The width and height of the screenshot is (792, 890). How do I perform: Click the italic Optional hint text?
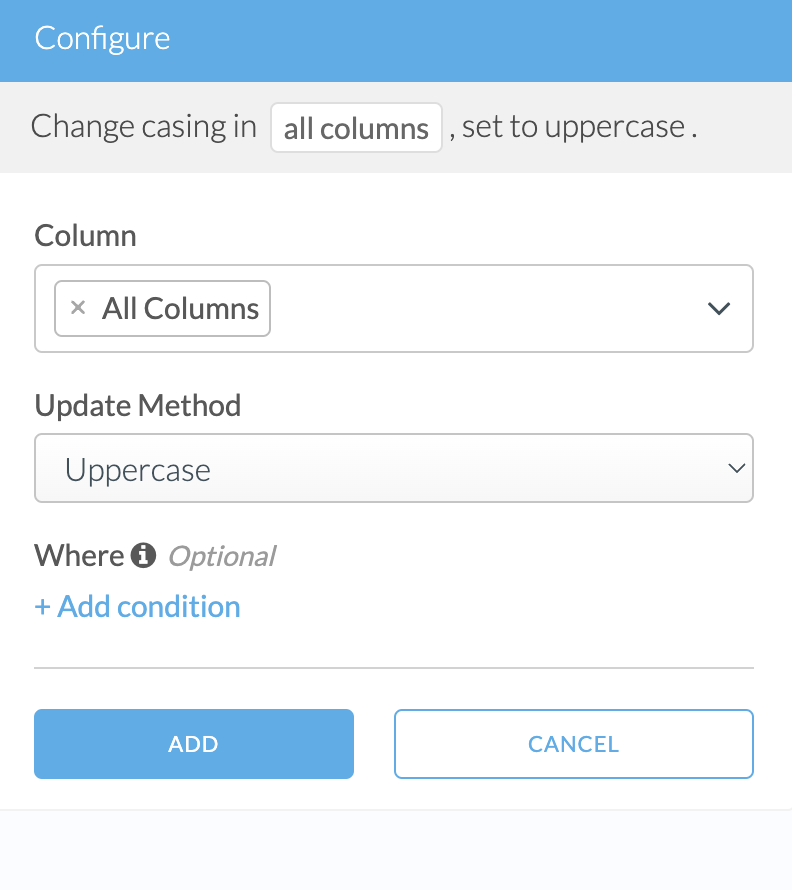point(221,556)
